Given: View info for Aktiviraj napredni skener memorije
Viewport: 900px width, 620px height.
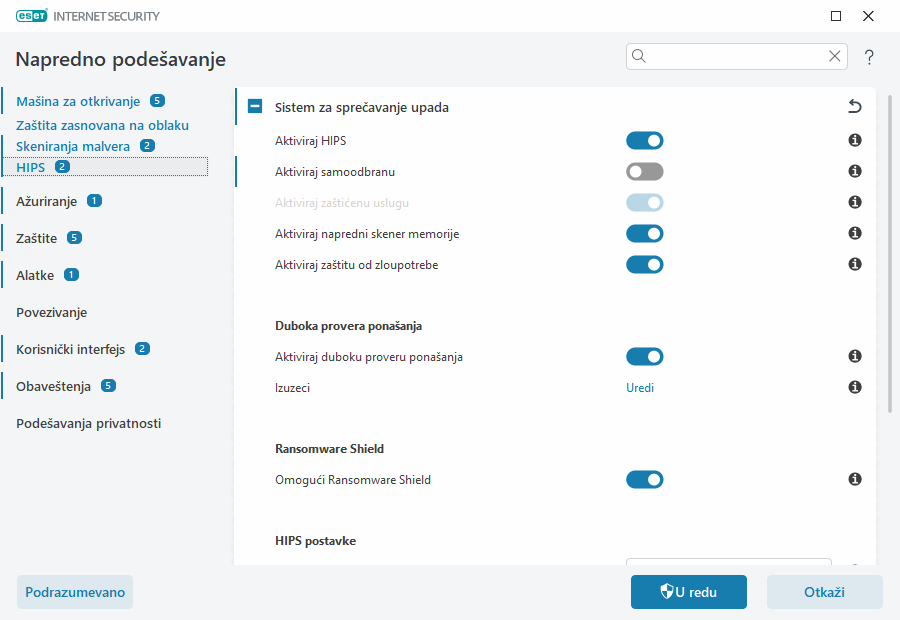Looking at the screenshot, I should pos(855,233).
